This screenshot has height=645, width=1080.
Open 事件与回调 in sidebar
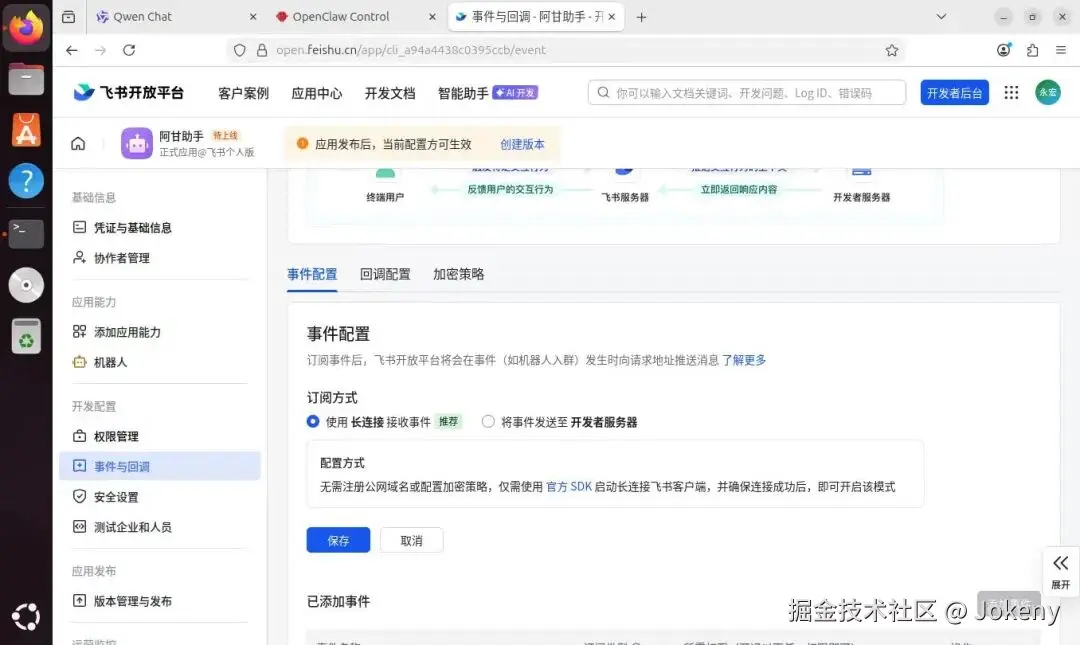click(160, 467)
